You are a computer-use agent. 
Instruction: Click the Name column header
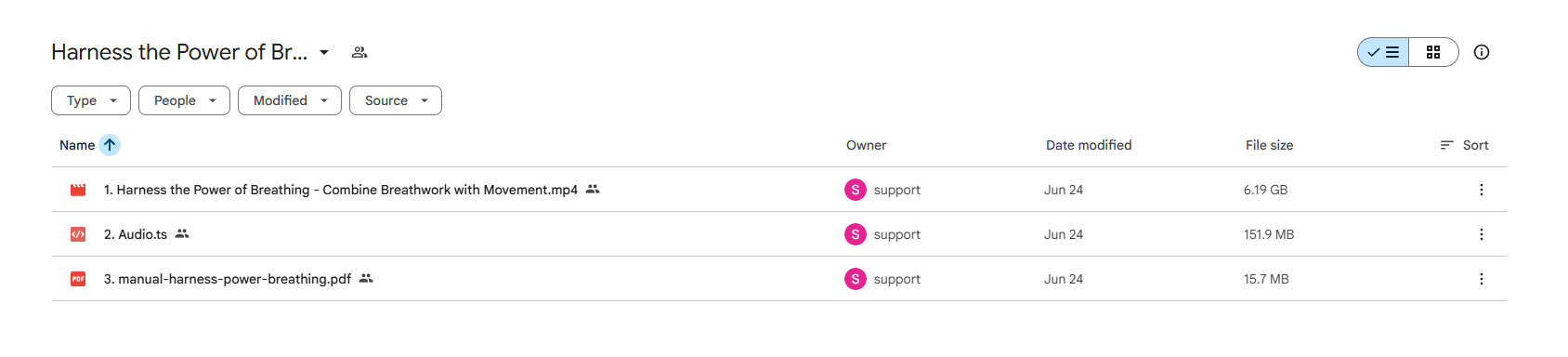pyautogui.click(x=77, y=145)
